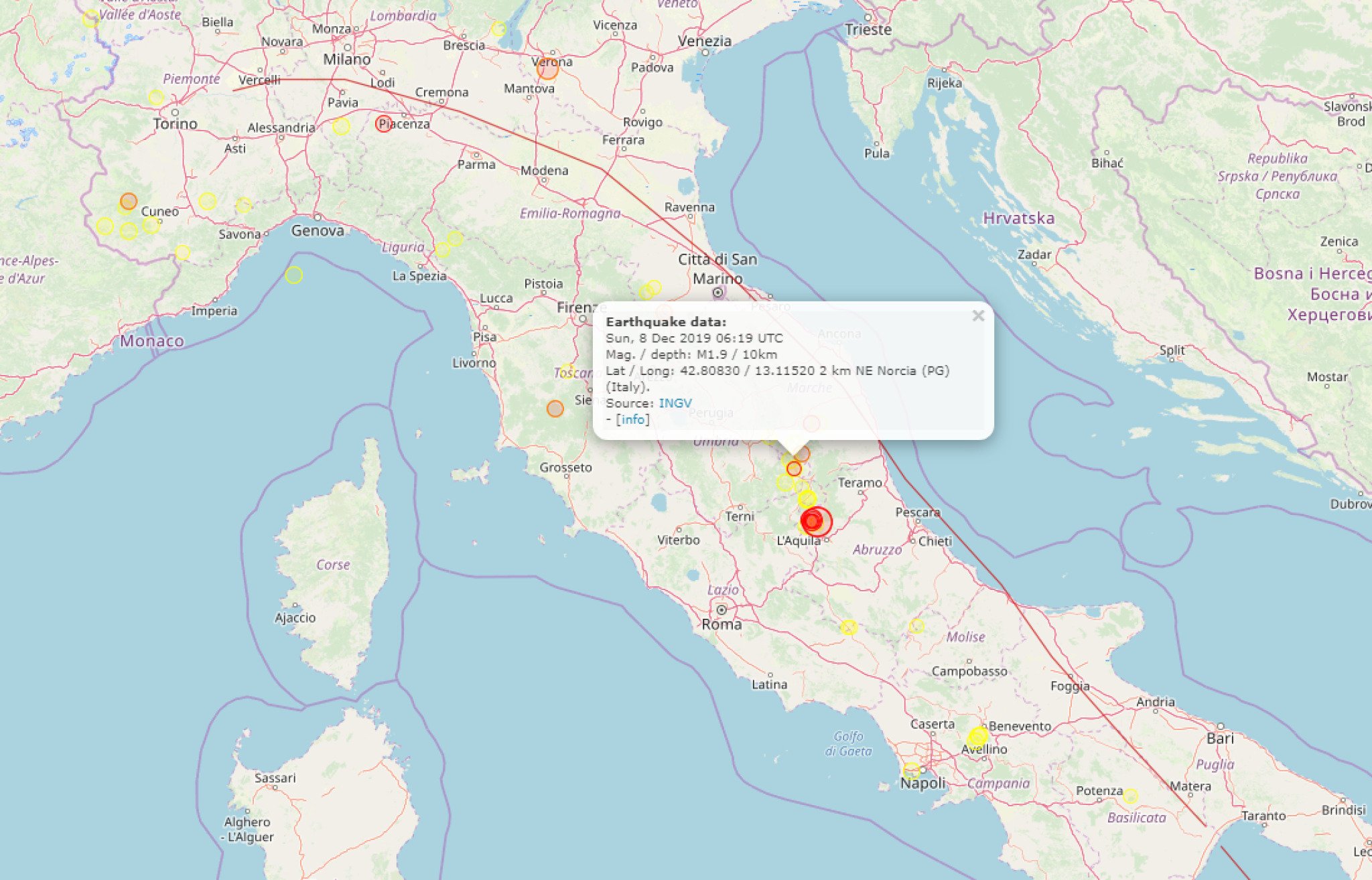Click the yellow marker west of Napoli
Viewport: 1372px width, 880px height.
point(911,770)
